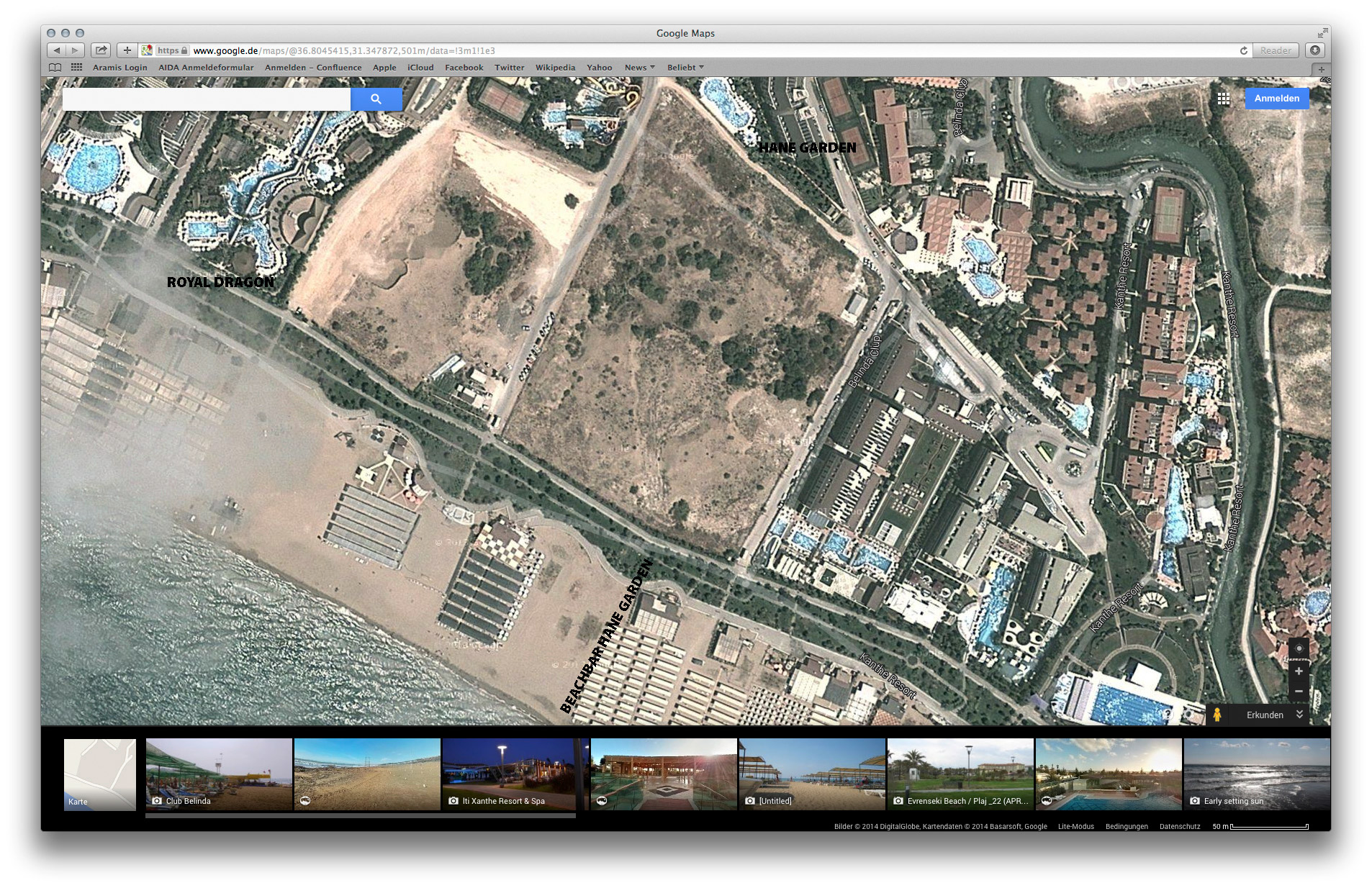
Task: Open the Facebook bookmark
Action: click(x=464, y=68)
